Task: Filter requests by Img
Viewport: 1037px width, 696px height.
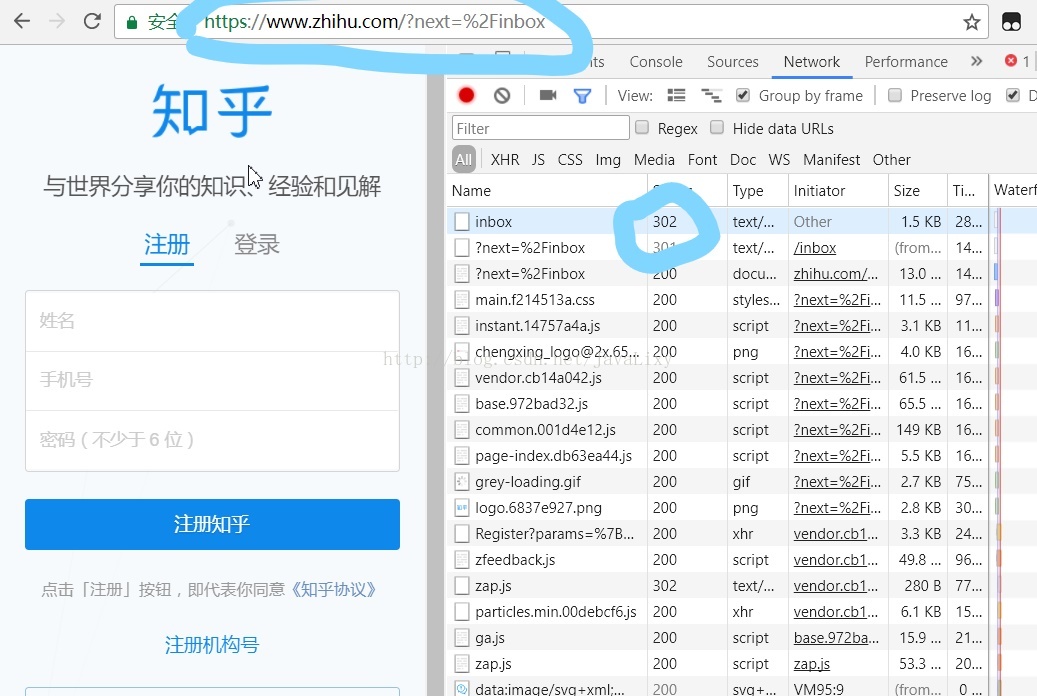Action: [608, 160]
